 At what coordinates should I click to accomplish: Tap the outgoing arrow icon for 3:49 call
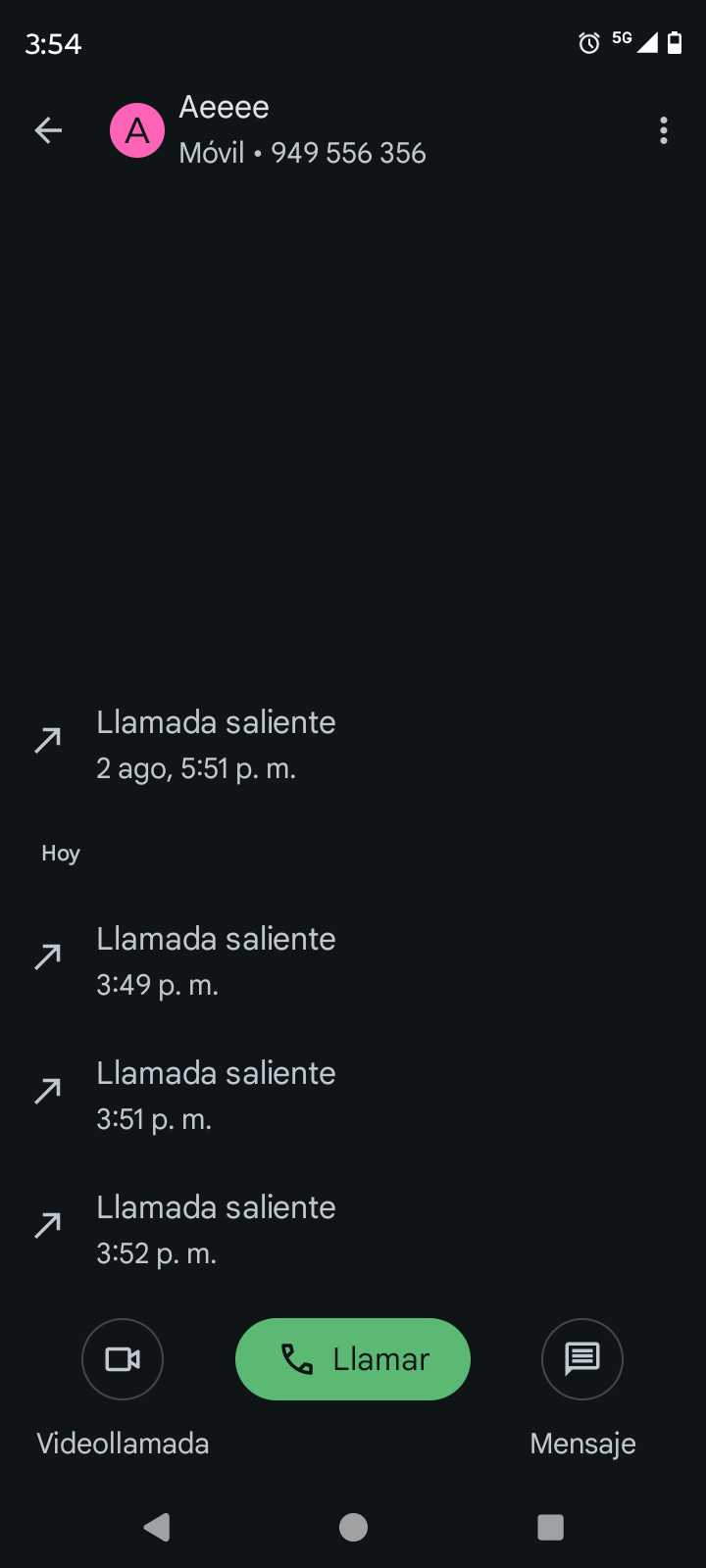coord(48,956)
